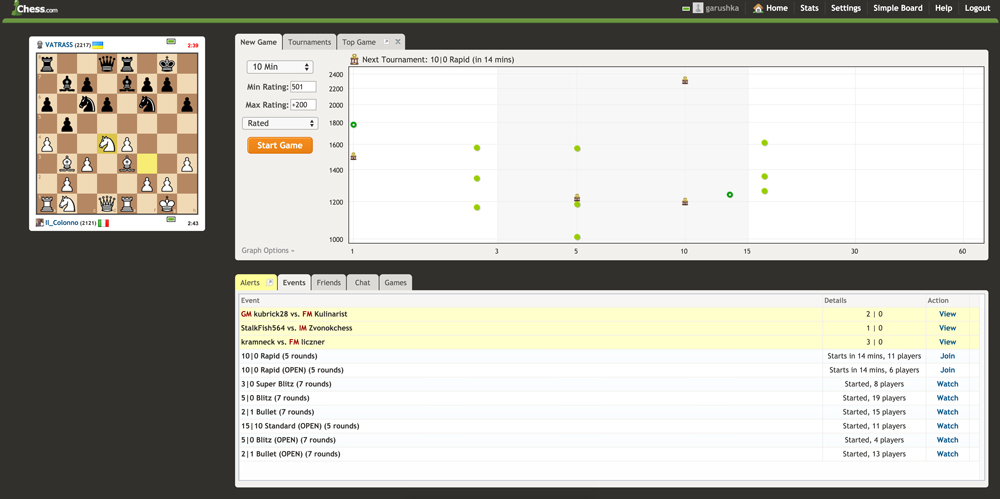Switch to Simple Board
Viewport: 1000px width, 499px height.
(x=897, y=8)
